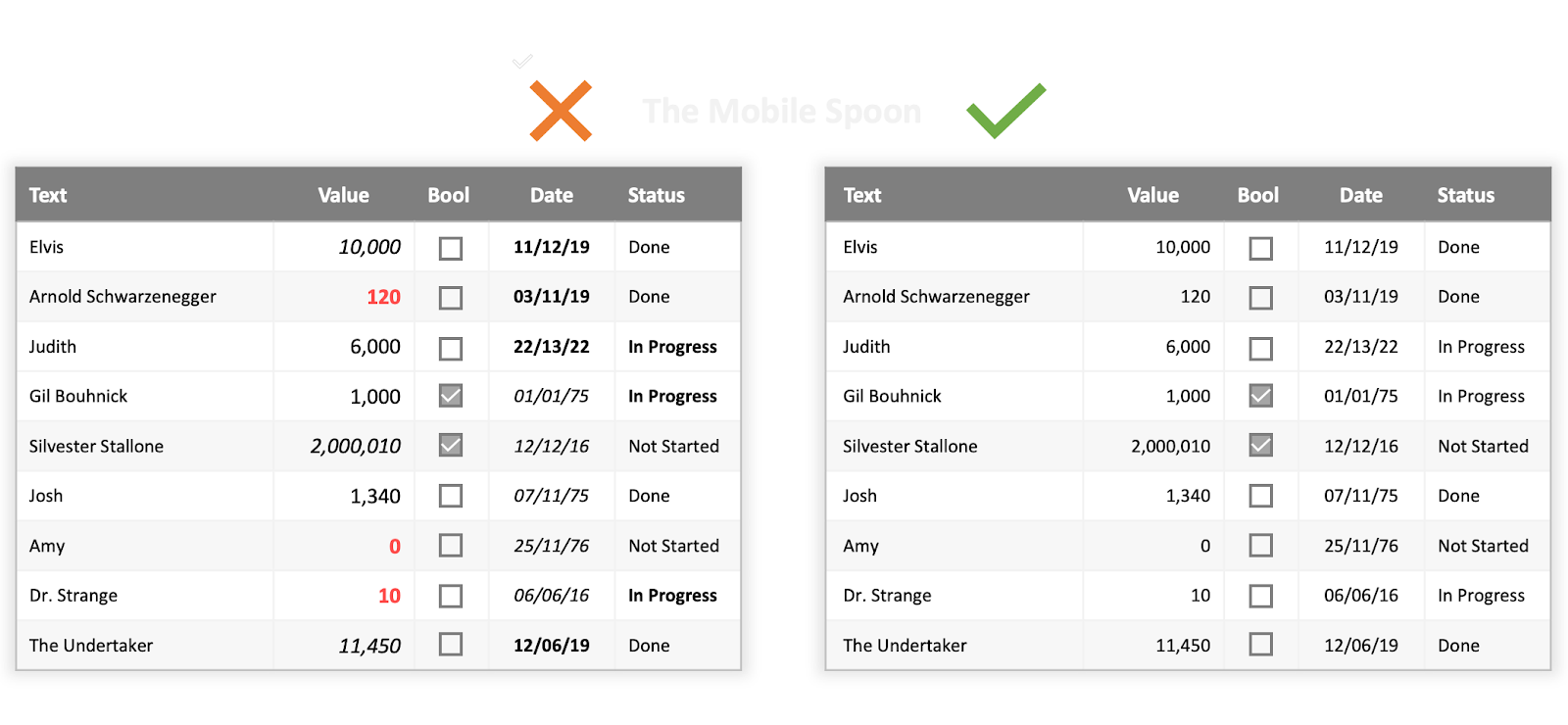This screenshot has width=1568, height=725.
Task: Click the orange X cross icon
Action: pyautogui.click(x=561, y=111)
